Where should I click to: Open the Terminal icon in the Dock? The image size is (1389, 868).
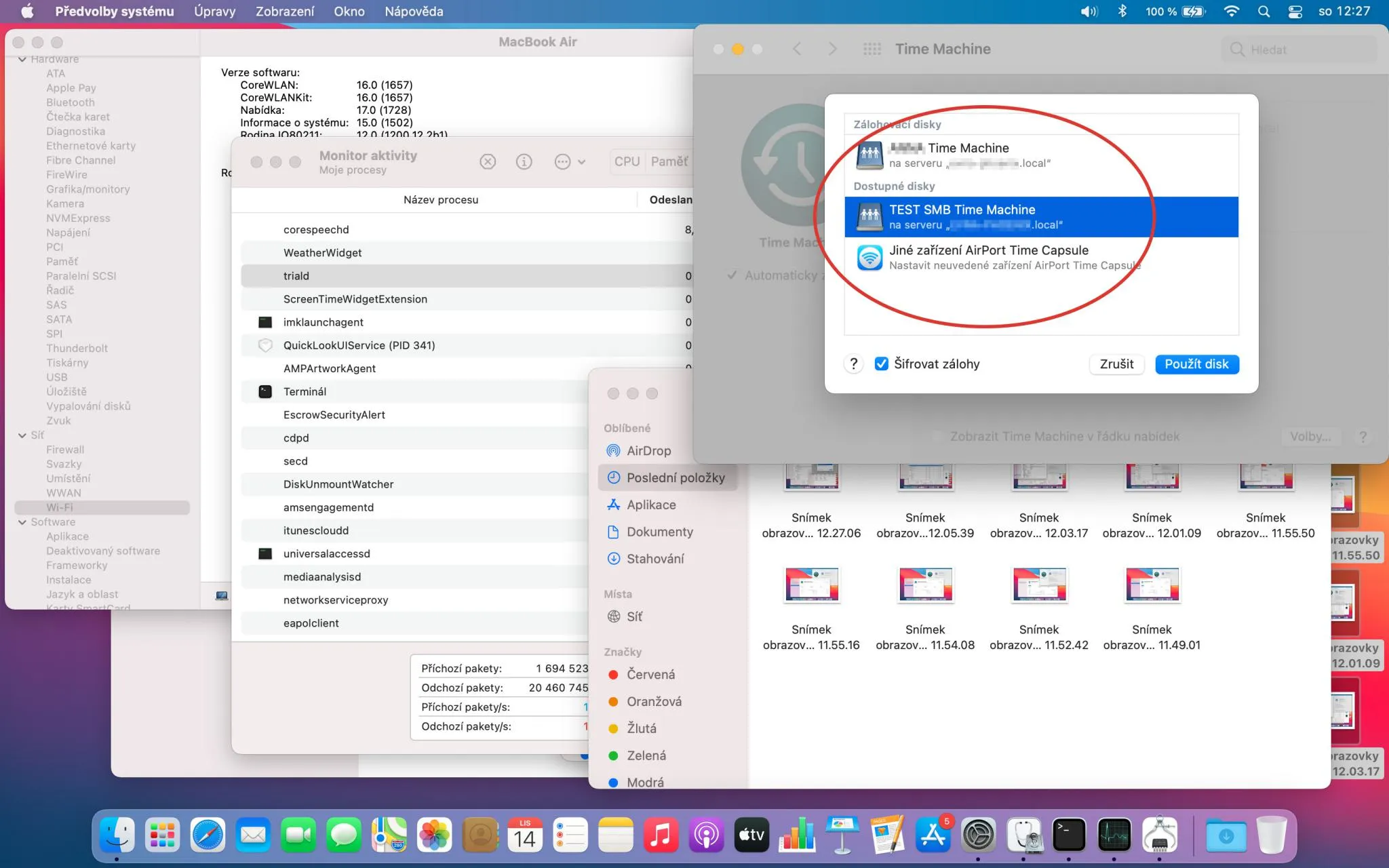(x=1069, y=835)
